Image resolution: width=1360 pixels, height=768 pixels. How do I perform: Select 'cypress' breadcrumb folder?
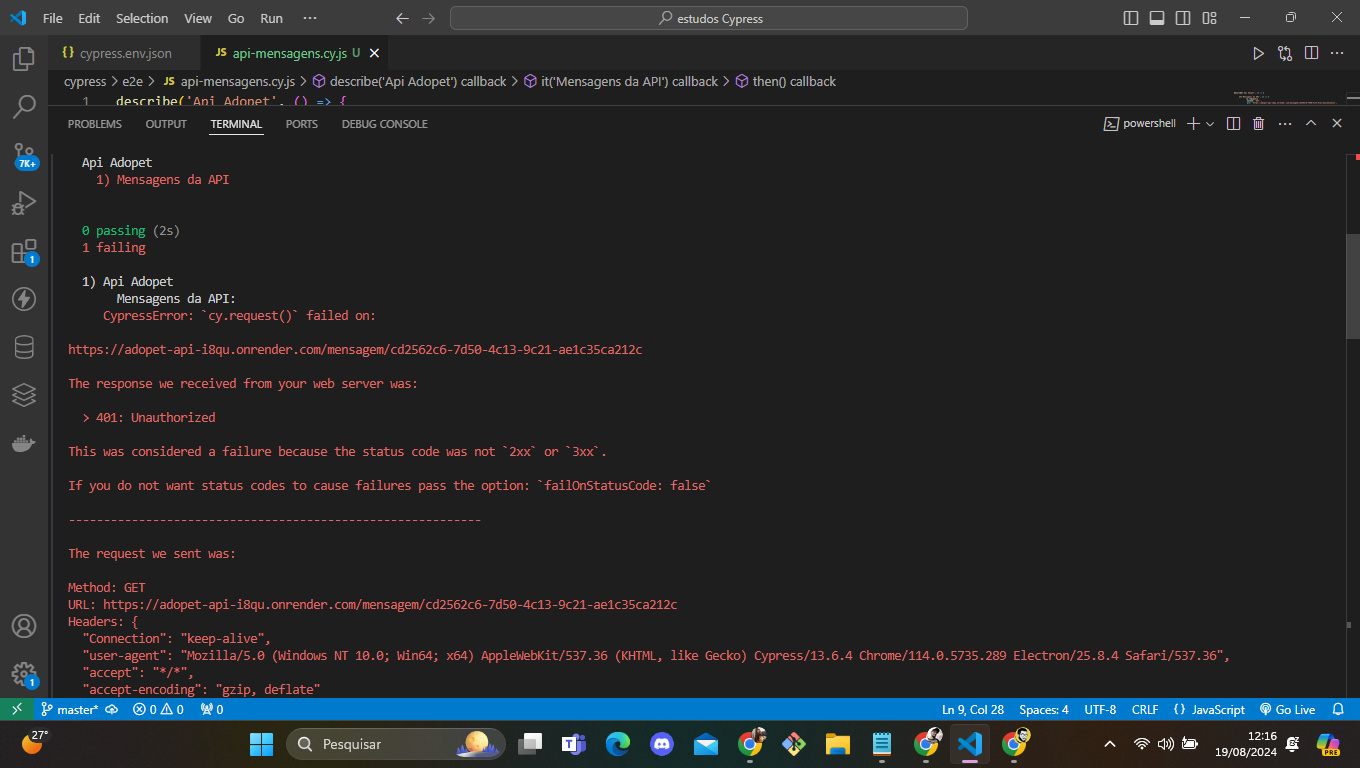click(85, 82)
